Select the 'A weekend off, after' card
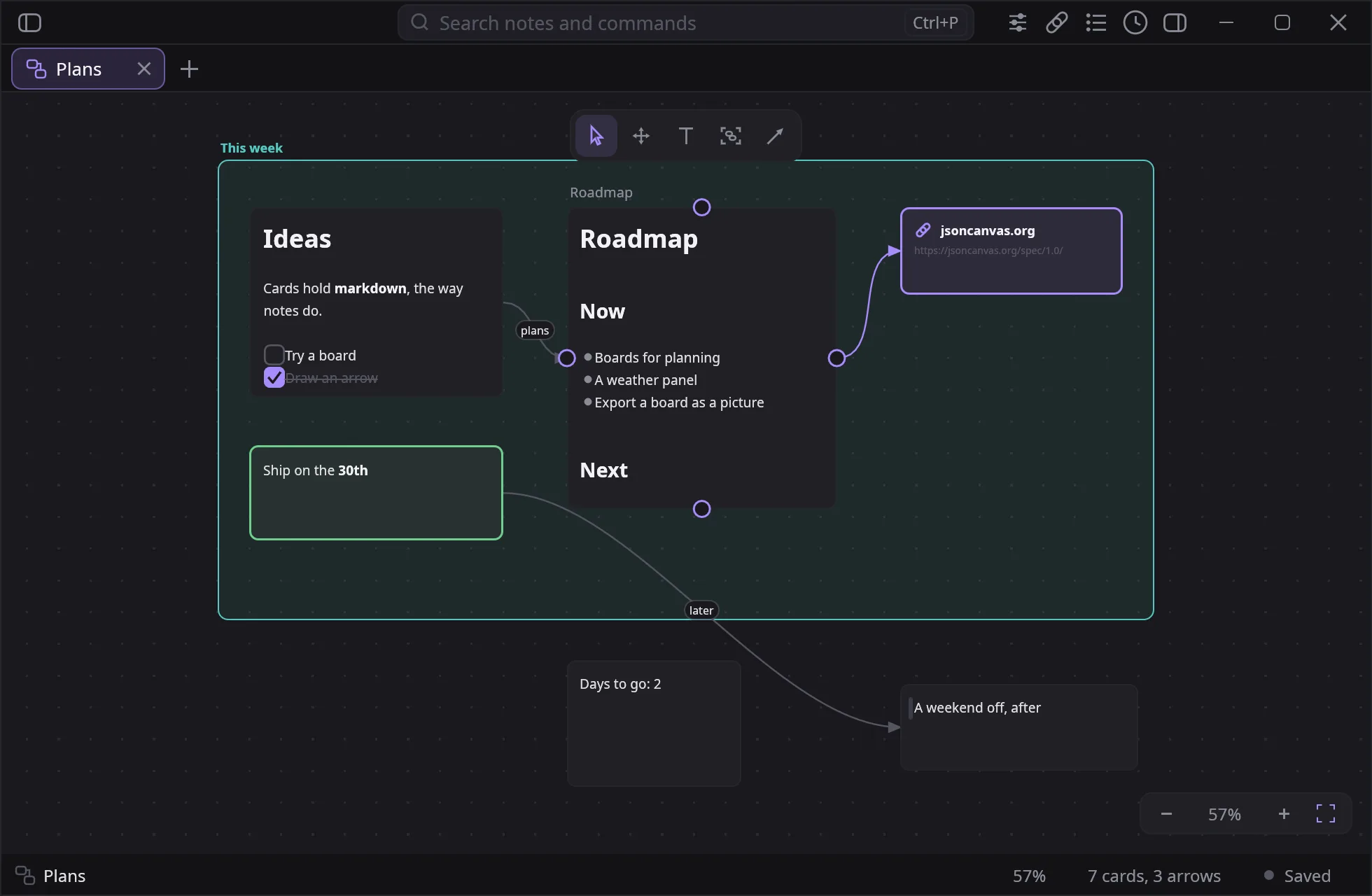1372x896 pixels. 1018,727
